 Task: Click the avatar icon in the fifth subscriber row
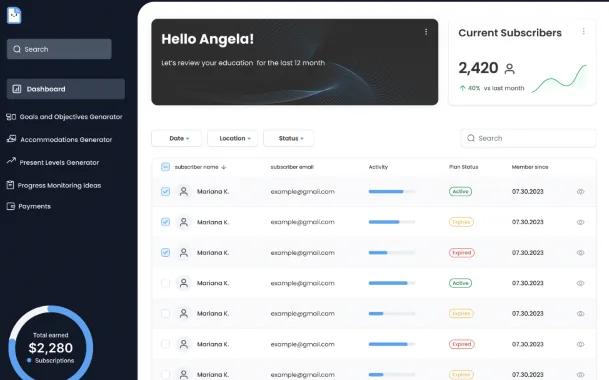[x=184, y=314]
